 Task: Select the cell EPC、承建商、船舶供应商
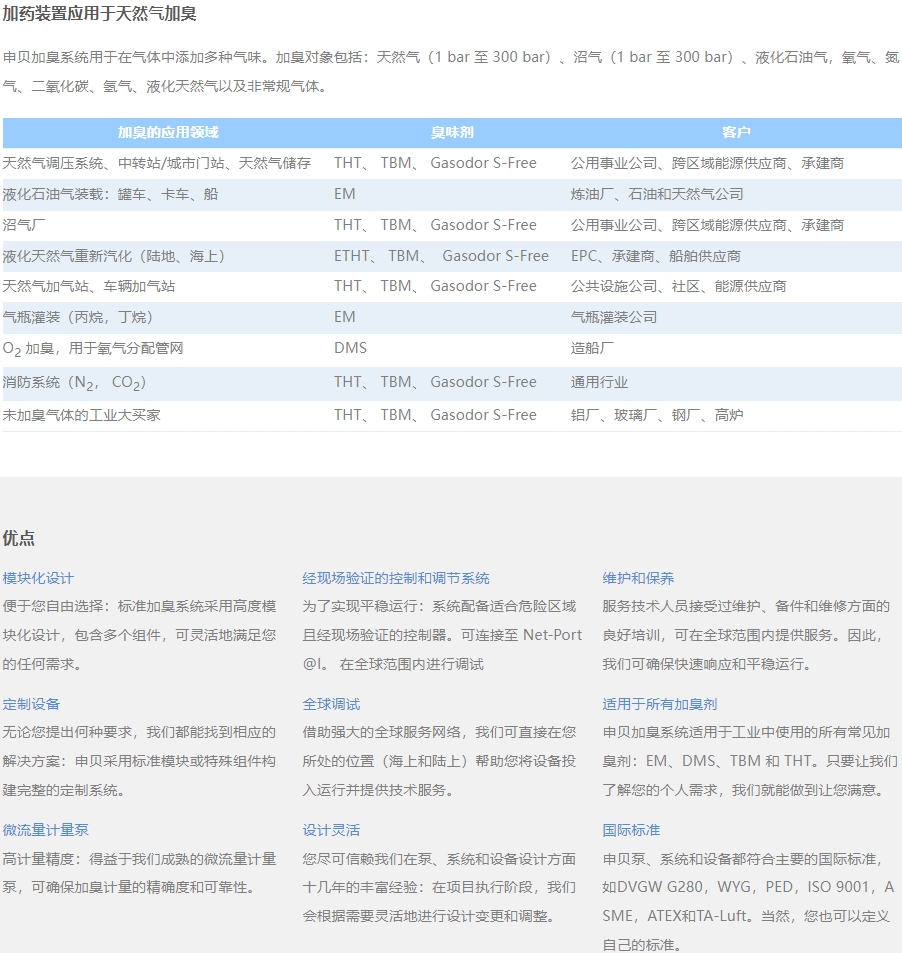(x=656, y=256)
